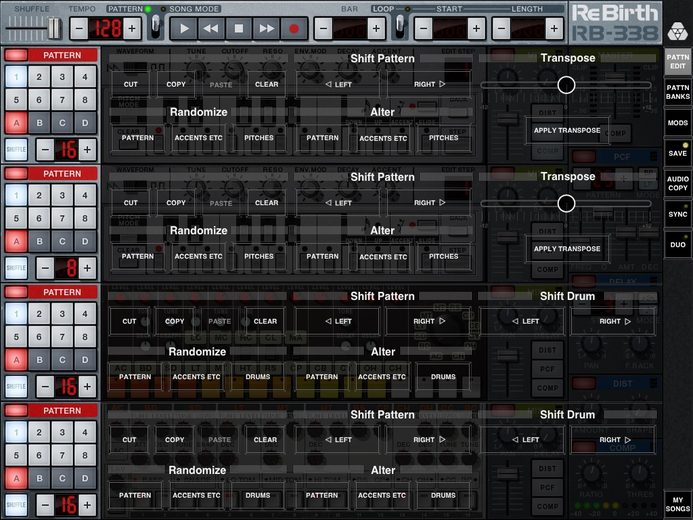
Task: Click the first synth Transpose slider handle
Action: 566,85
